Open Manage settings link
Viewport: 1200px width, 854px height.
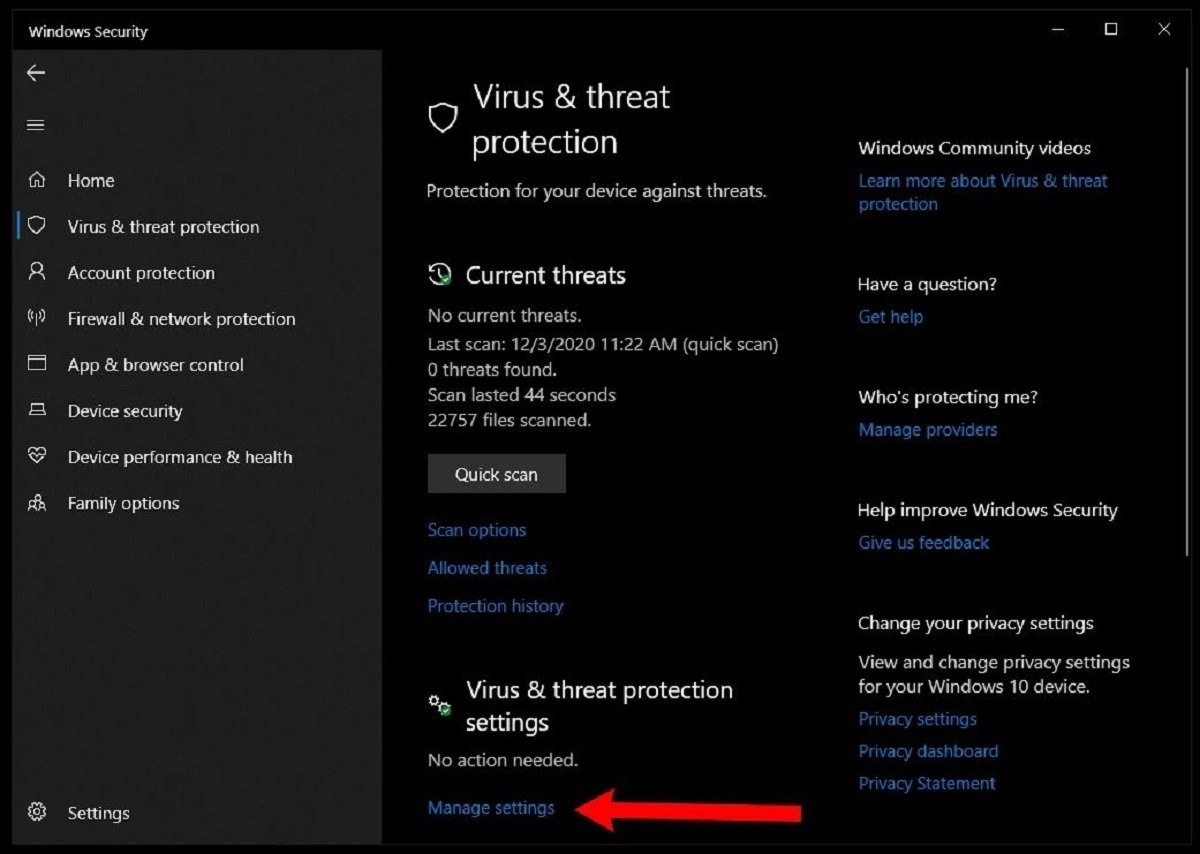point(491,808)
